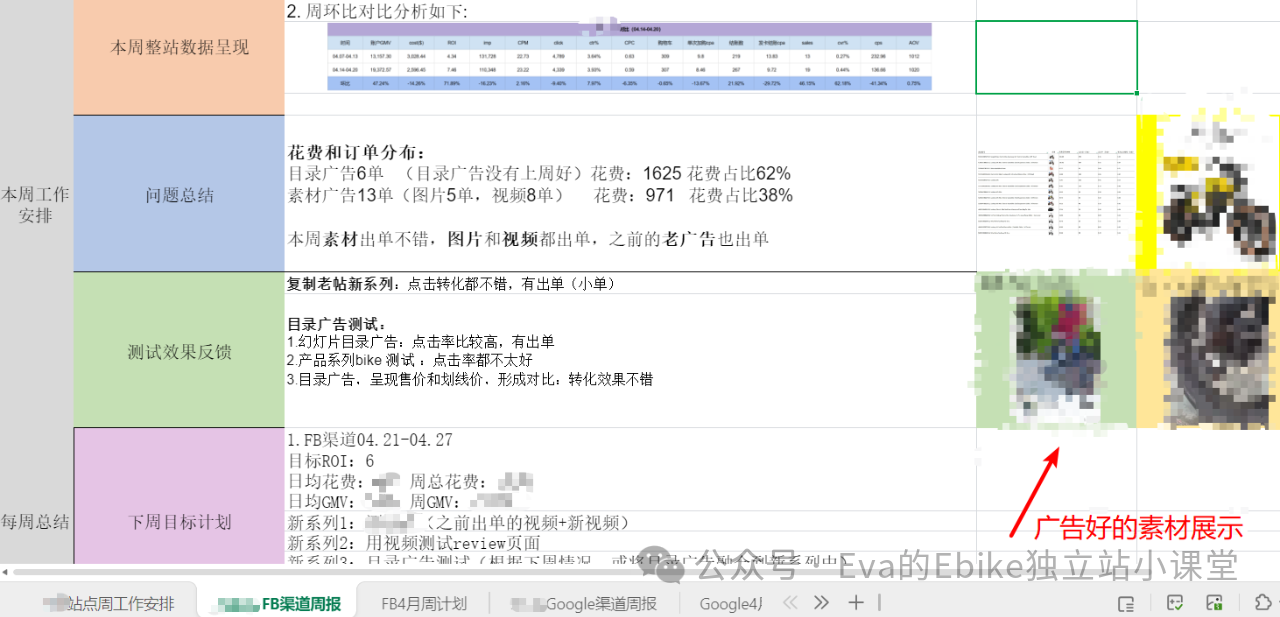Viewport: 1280px width, 617px height.
Task: Click the 测试效果反馈 green cell
Action: [x=178, y=350]
